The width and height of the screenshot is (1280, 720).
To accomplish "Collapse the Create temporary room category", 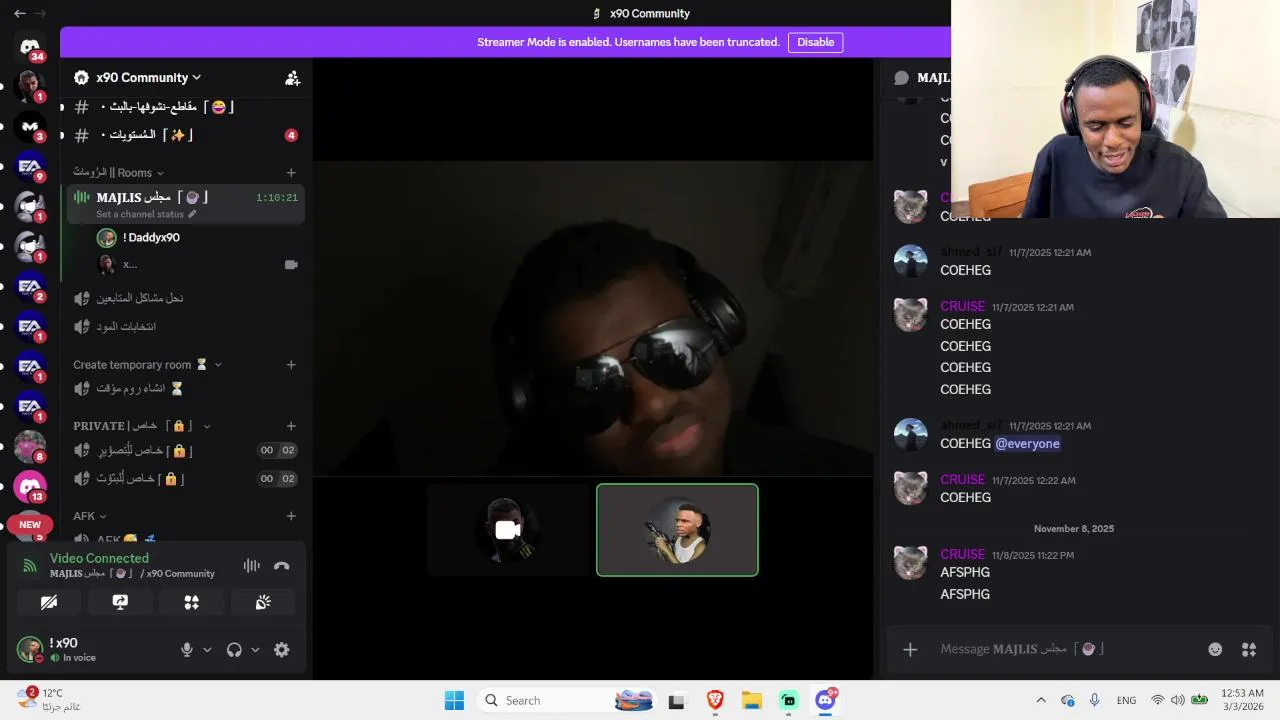I will [147, 365].
